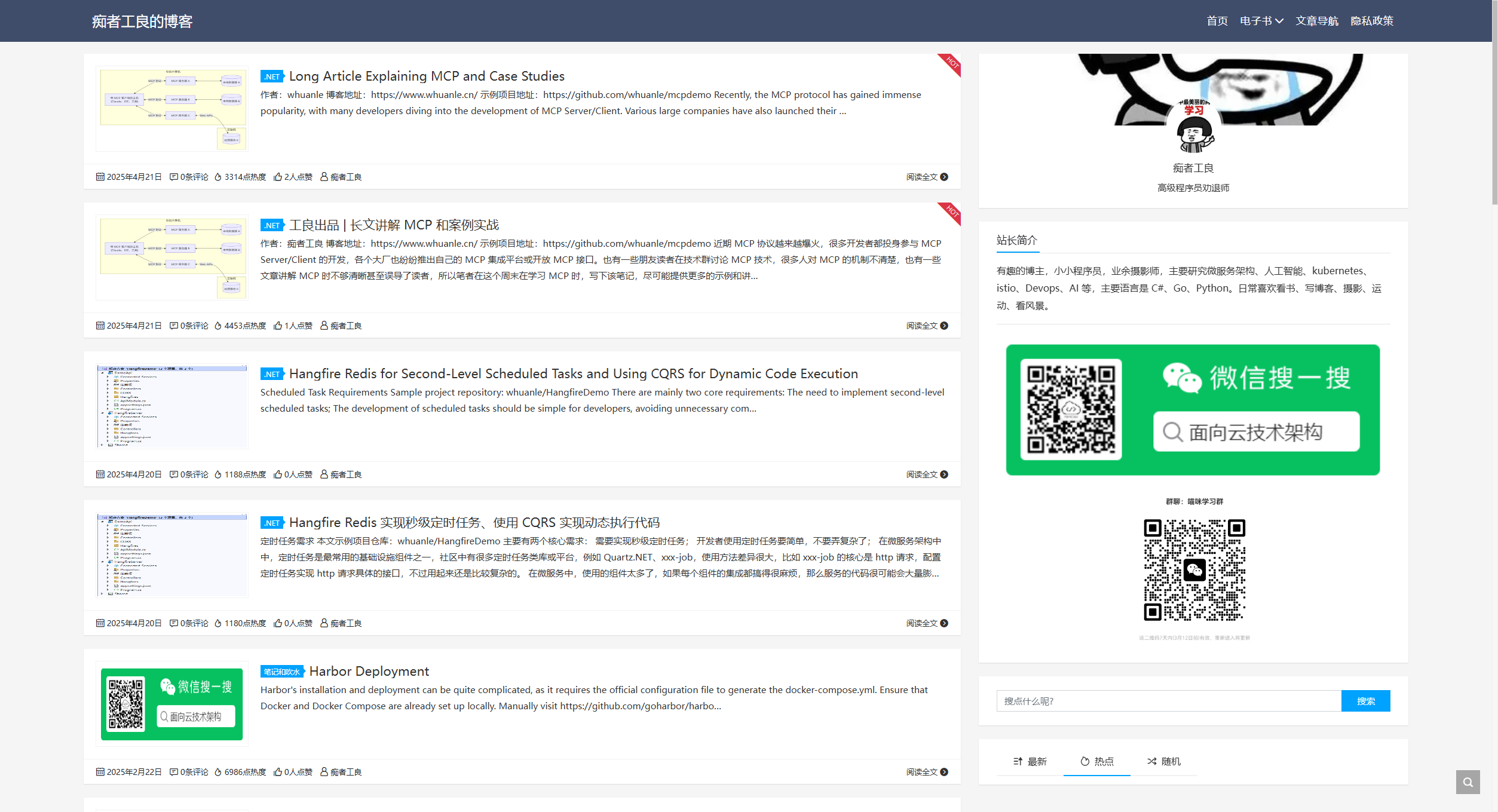Switch to the 最新 tab
The height and width of the screenshot is (812, 1498).
pyautogui.click(x=1030, y=761)
